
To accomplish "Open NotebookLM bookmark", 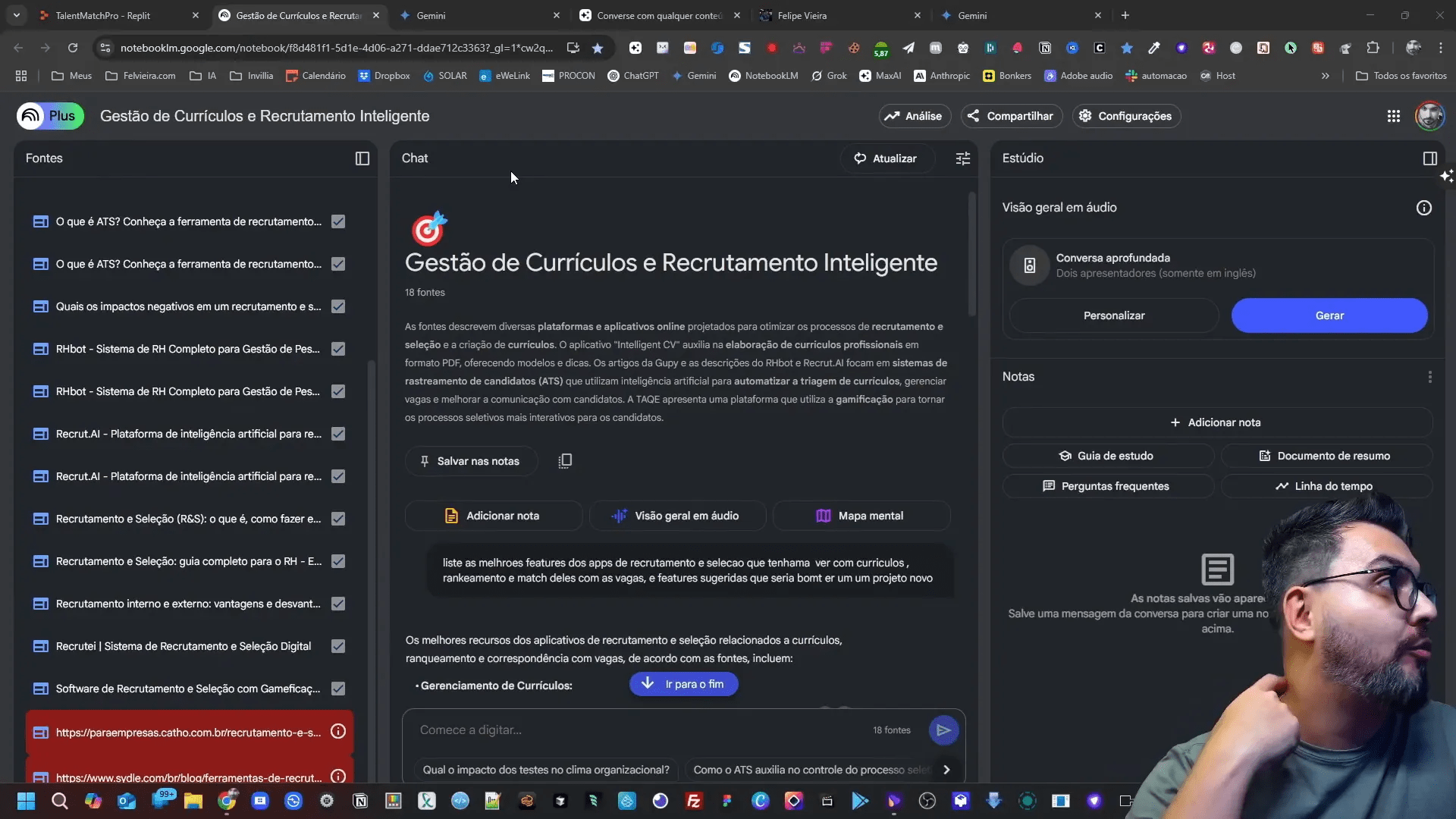I will point(763,76).
